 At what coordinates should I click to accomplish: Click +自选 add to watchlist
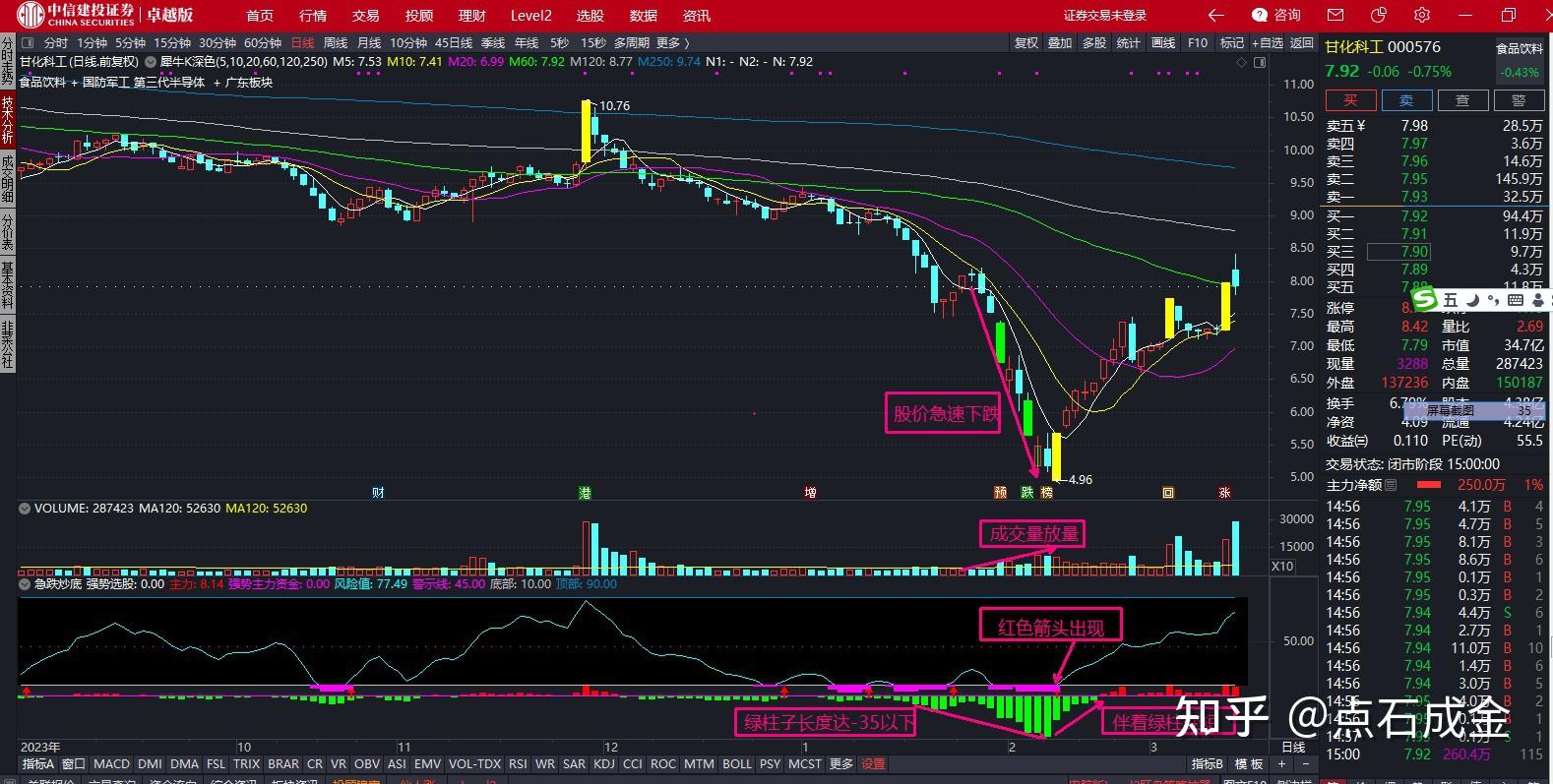[x=1266, y=43]
